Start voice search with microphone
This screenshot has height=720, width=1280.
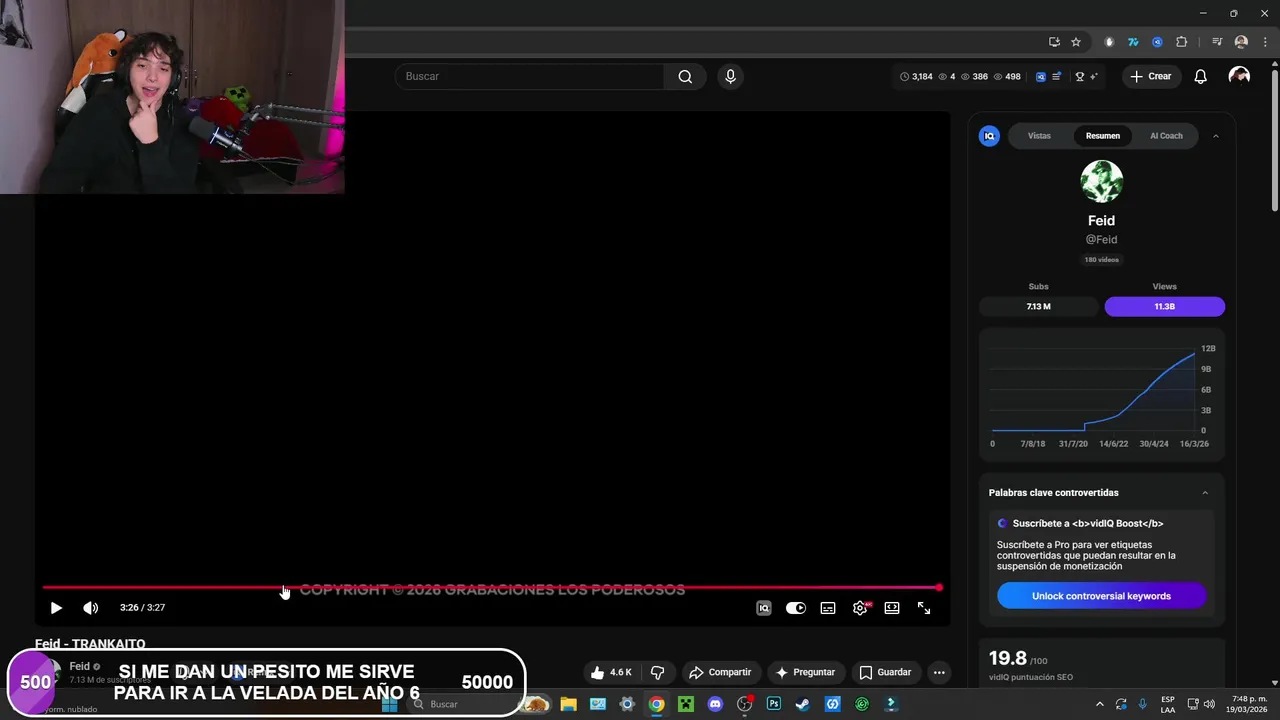pos(730,76)
